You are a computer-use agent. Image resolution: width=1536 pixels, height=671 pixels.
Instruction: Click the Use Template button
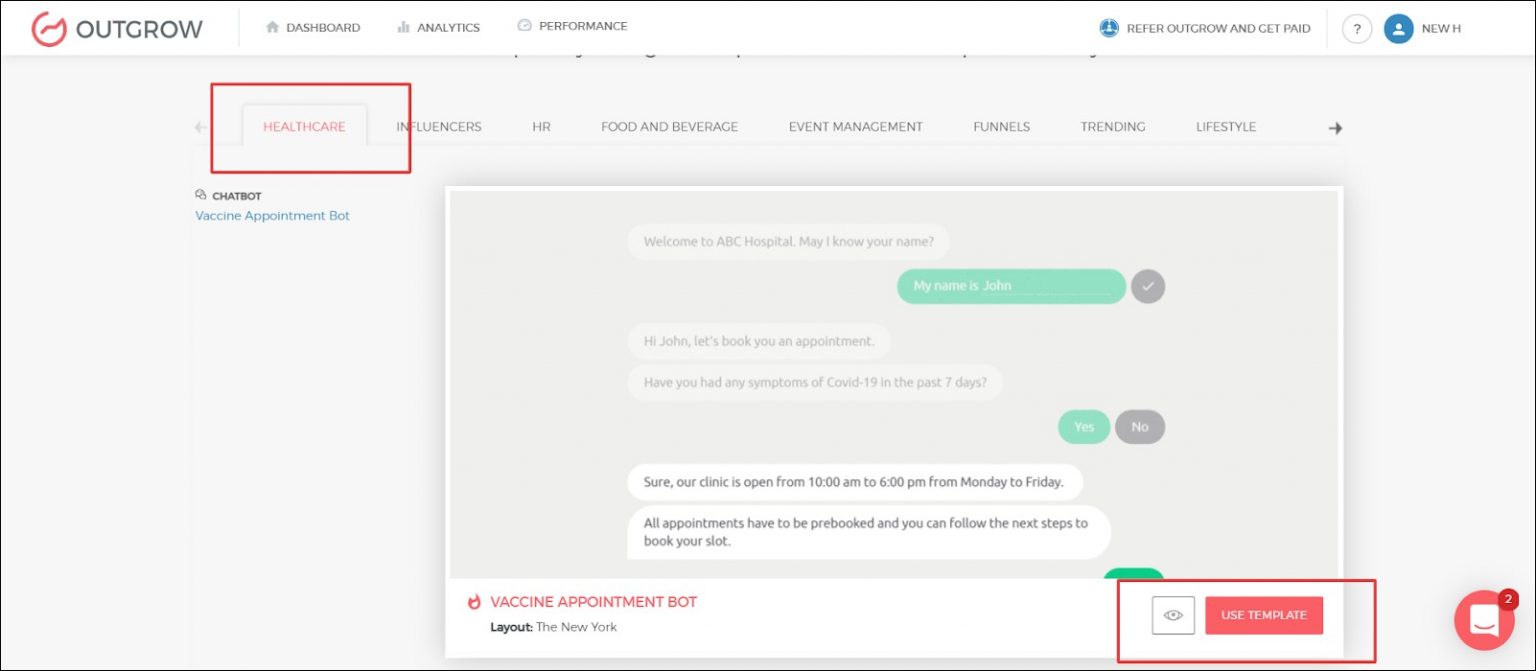1263,615
